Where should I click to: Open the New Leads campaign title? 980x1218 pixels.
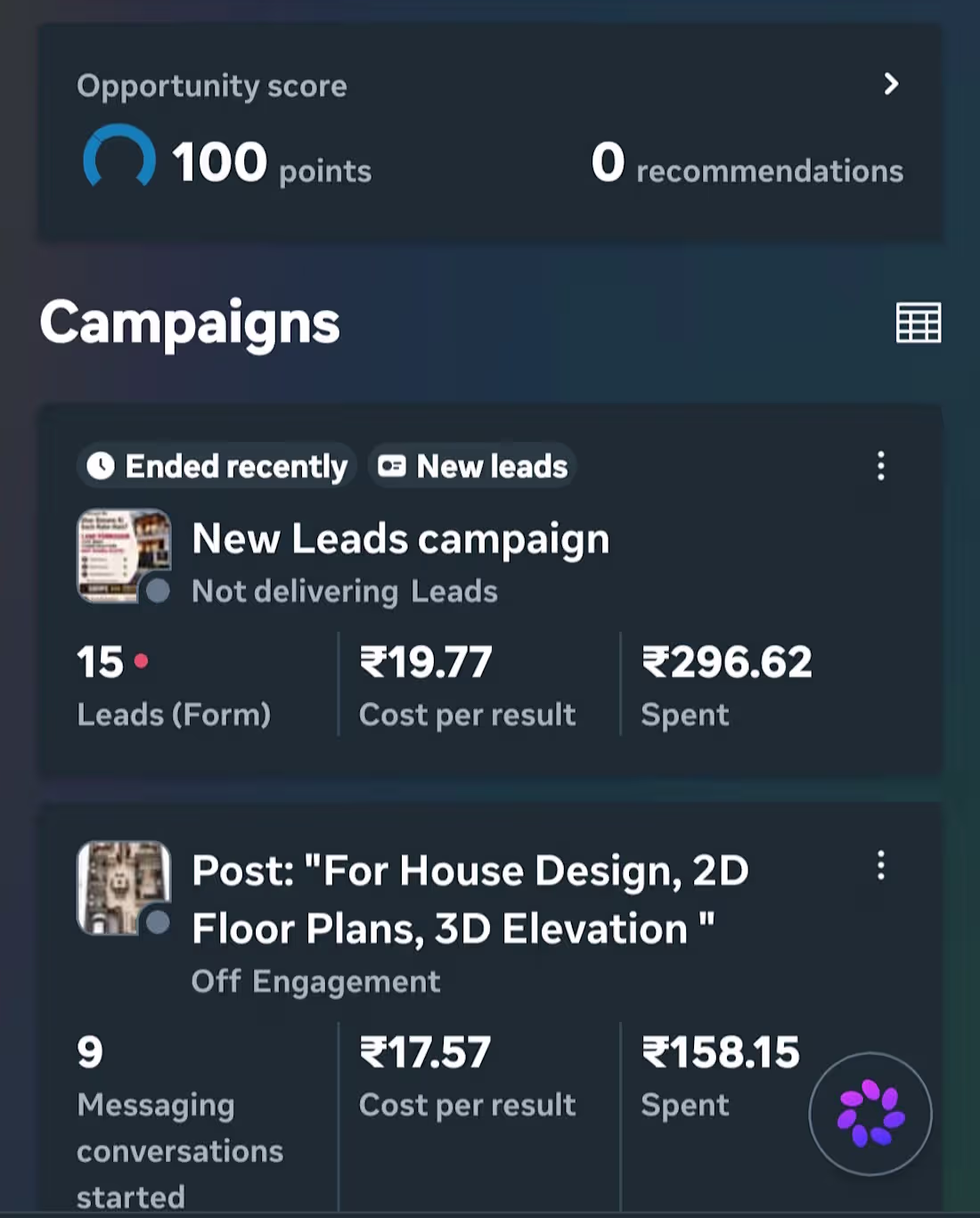coord(401,539)
